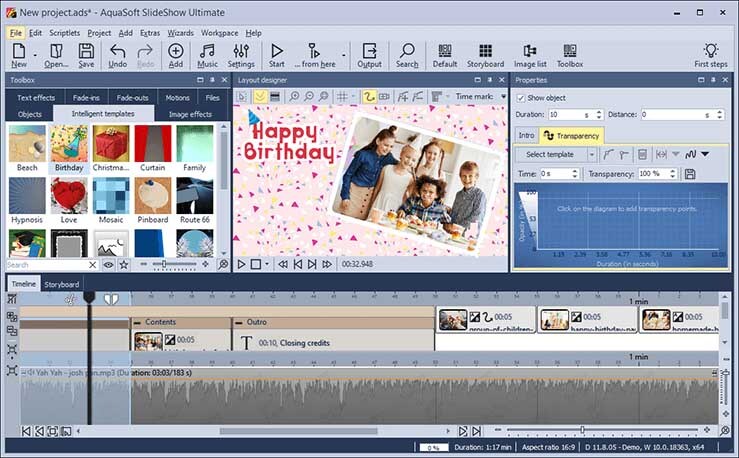Toggle the Show object checkbox
The height and width of the screenshot is (458, 739).
pos(521,98)
